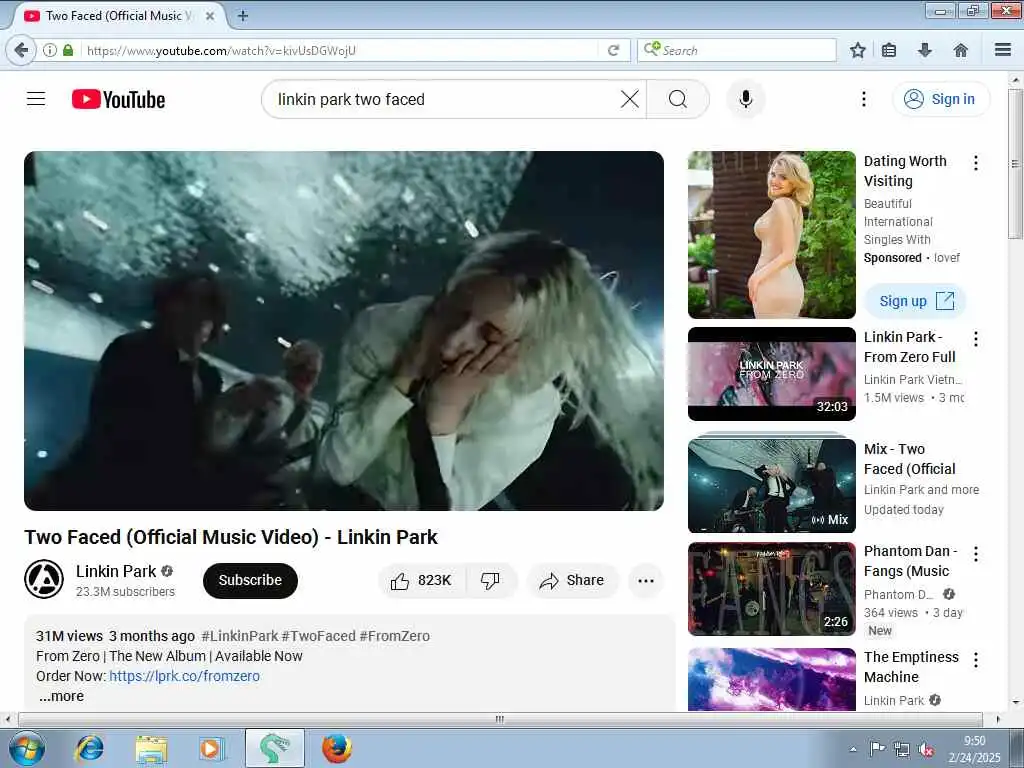Reload the page with refresh icon

[x=613, y=50]
